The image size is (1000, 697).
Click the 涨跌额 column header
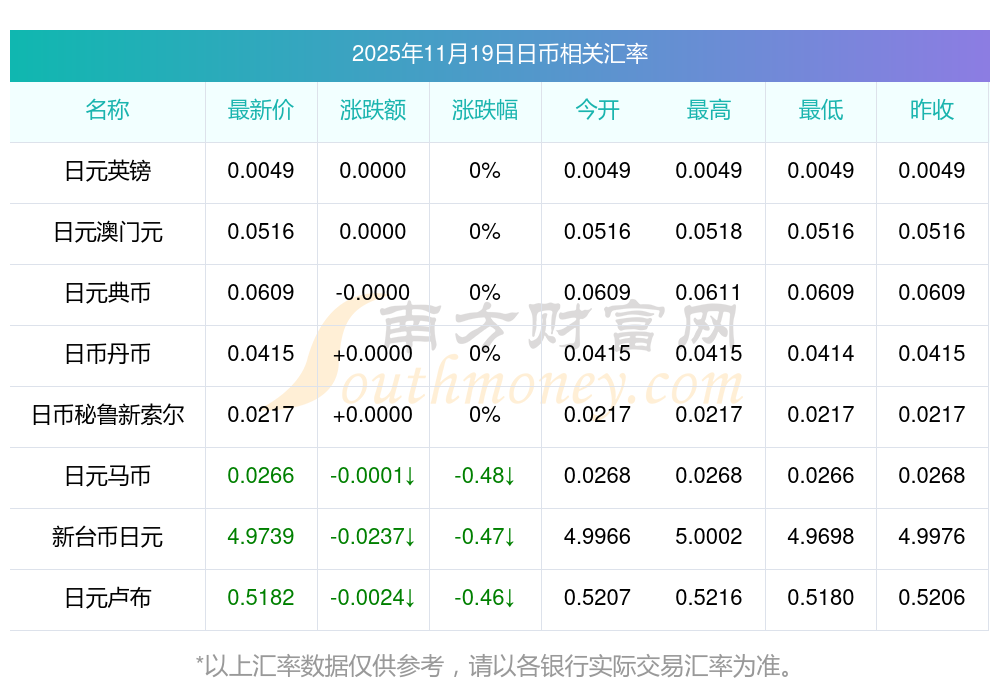(x=373, y=110)
